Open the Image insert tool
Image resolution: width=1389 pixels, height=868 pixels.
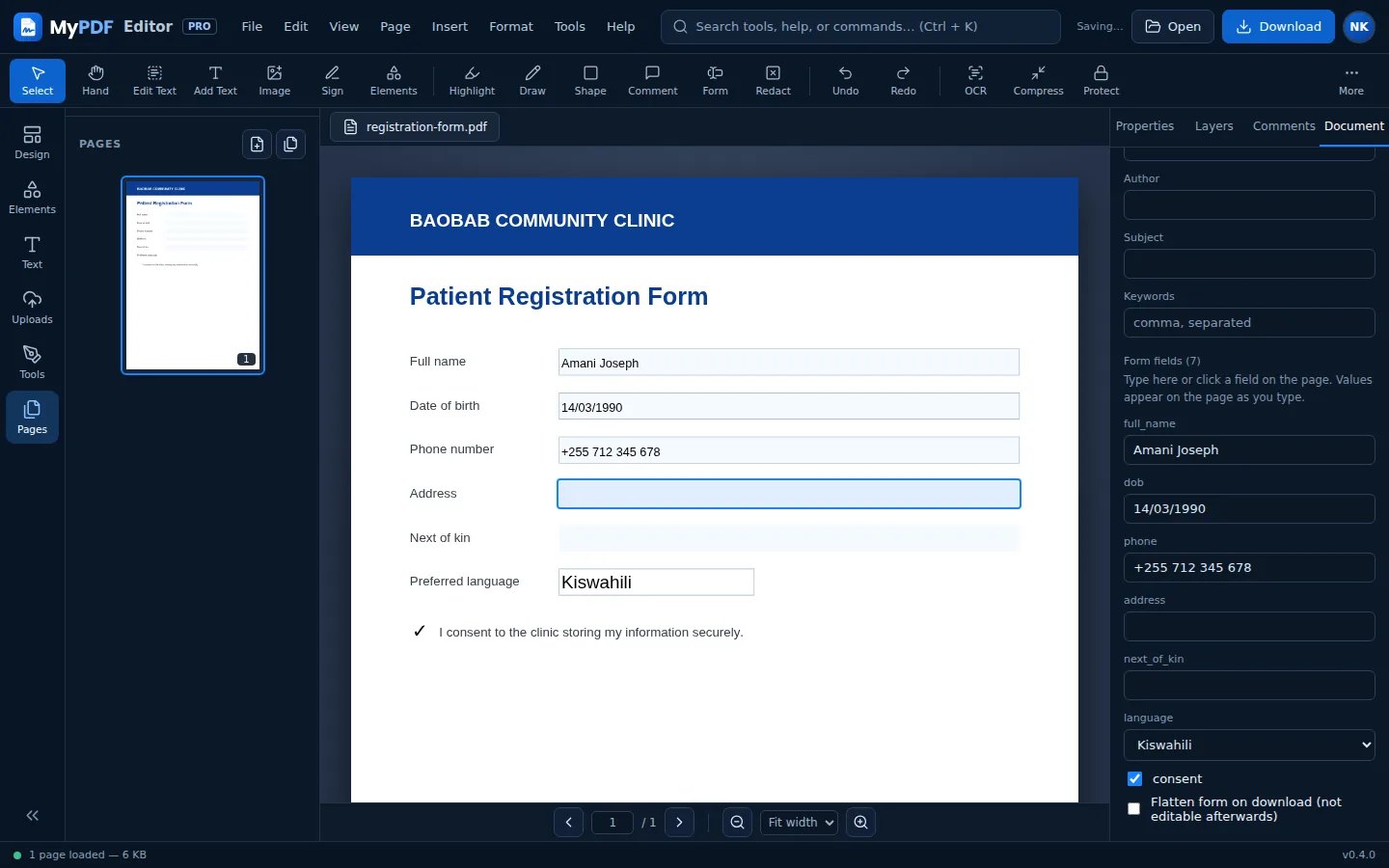[275, 80]
